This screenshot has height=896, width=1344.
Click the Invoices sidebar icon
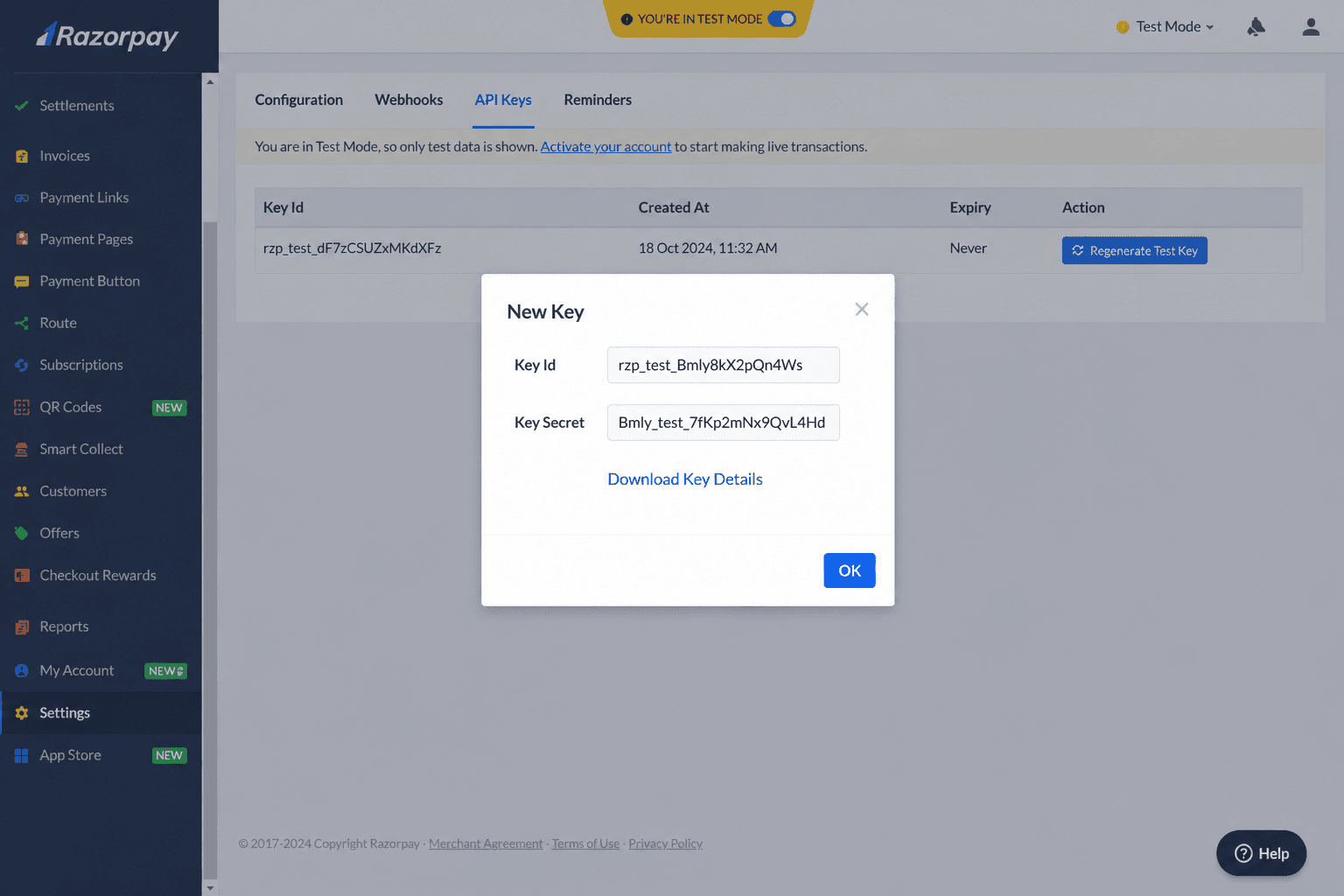click(x=22, y=156)
